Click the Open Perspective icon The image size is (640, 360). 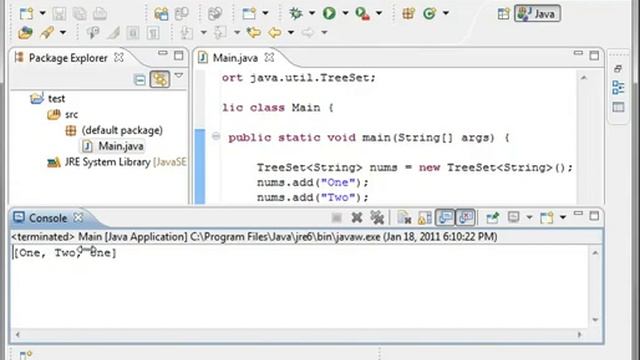pos(504,14)
